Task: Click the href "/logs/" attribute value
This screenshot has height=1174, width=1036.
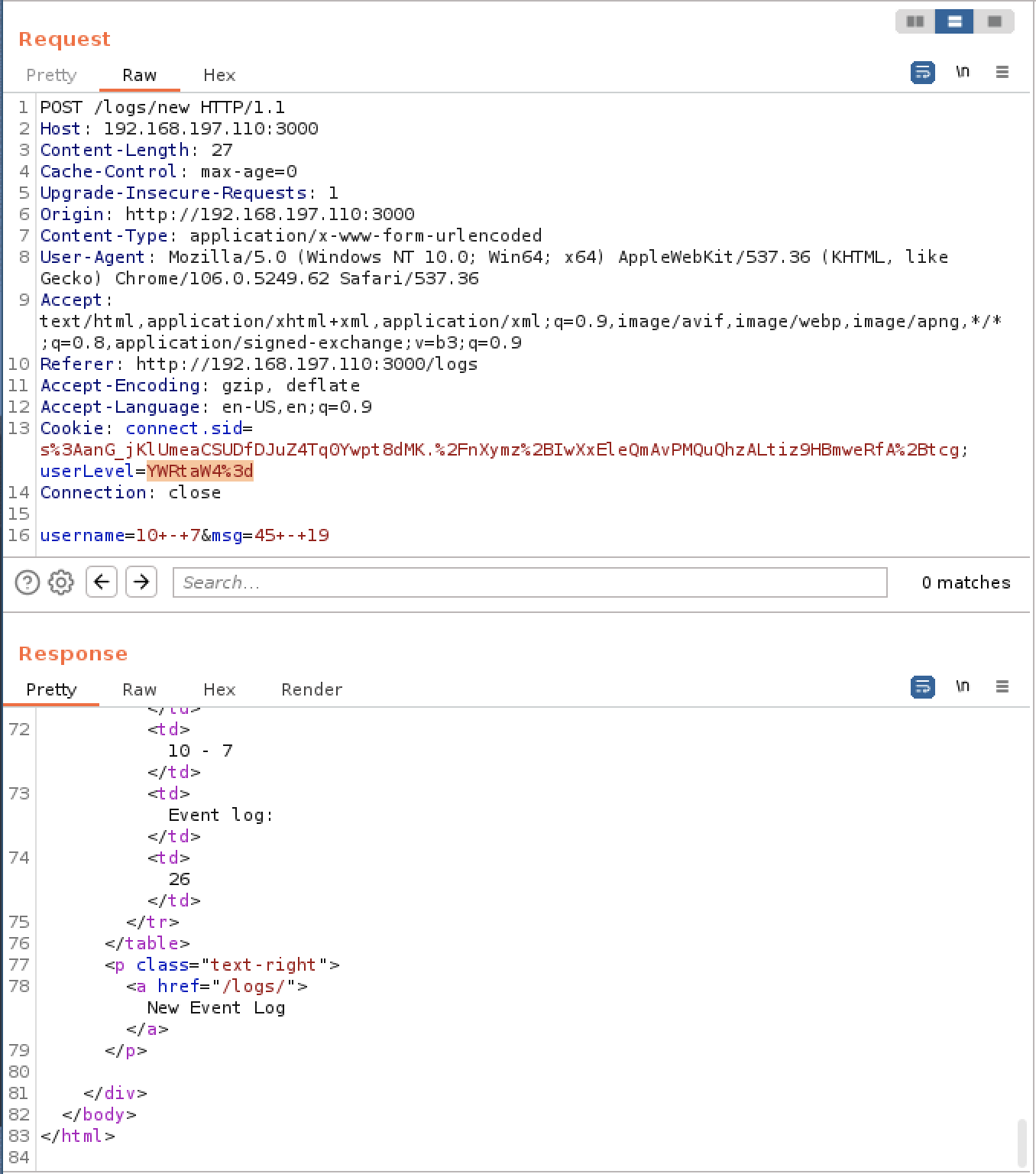Action: click(x=253, y=986)
